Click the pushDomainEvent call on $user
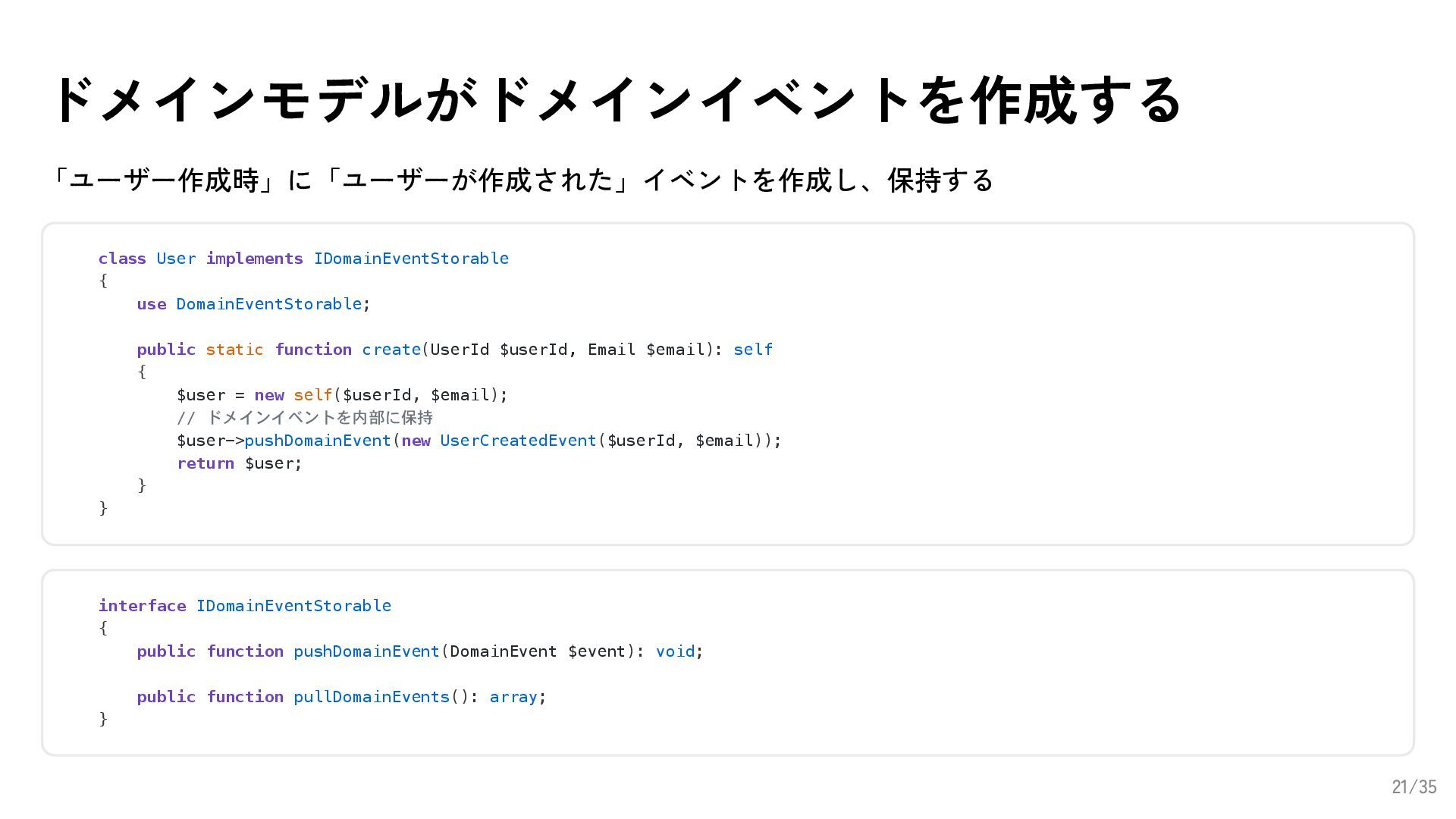This screenshot has width=1456, height=819. 318,441
